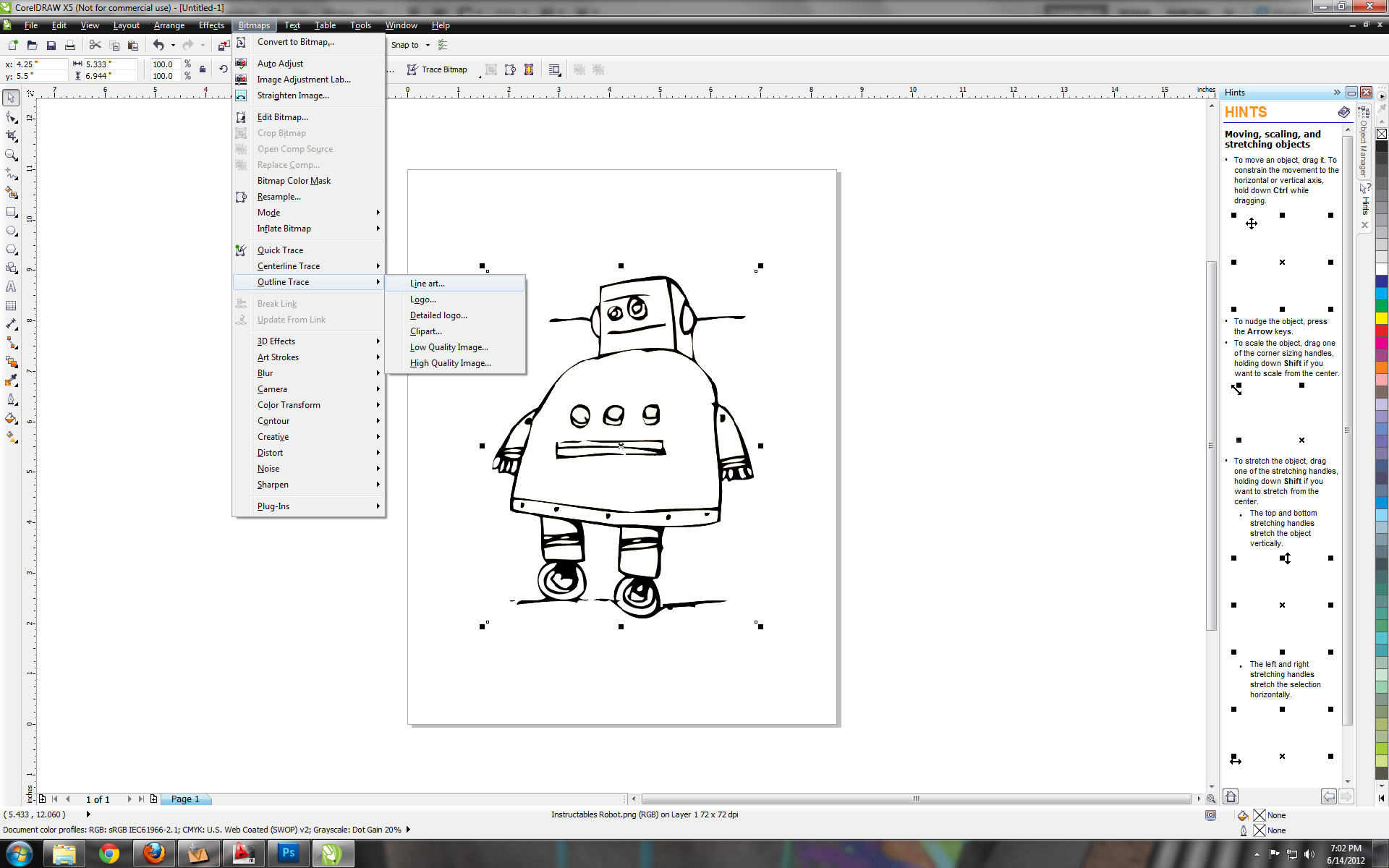Select the Smart Fill tool in the toolbox
Screen dimensions: 1389x868
[11, 192]
